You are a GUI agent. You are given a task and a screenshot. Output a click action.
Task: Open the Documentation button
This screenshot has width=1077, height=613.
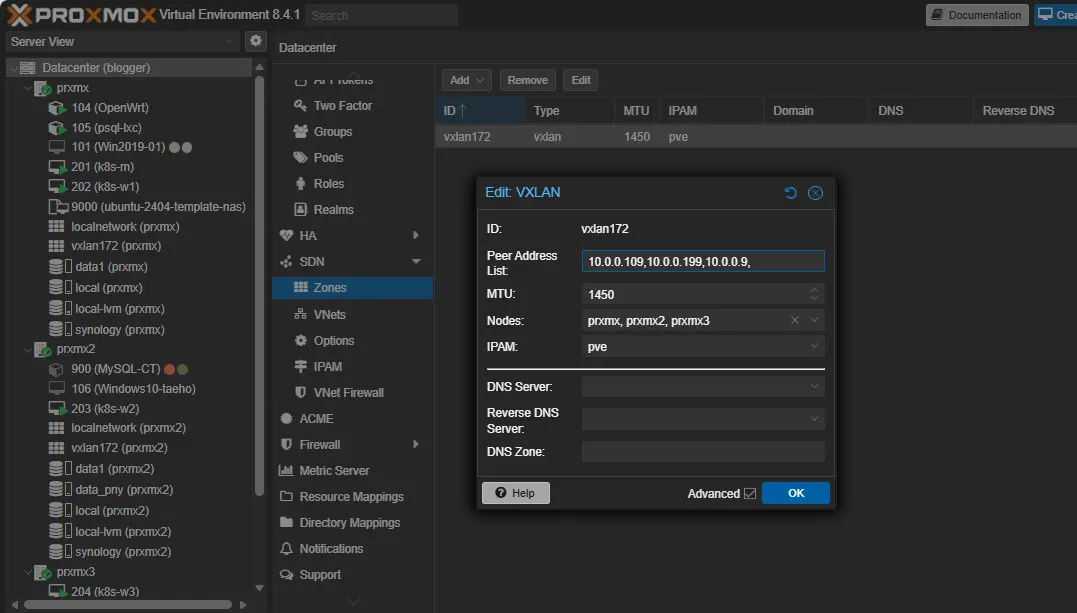(977, 14)
